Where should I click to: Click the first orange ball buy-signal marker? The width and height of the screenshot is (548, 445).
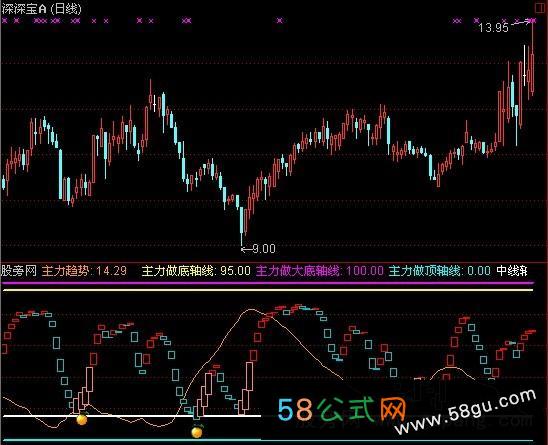click(82, 418)
